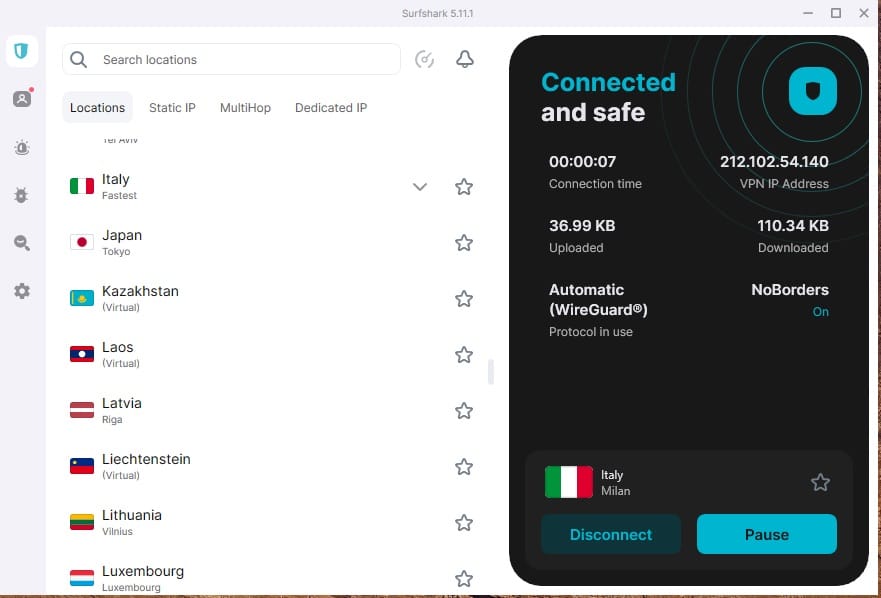Click the locations list scrollbar thumb

(x=491, y=372)
